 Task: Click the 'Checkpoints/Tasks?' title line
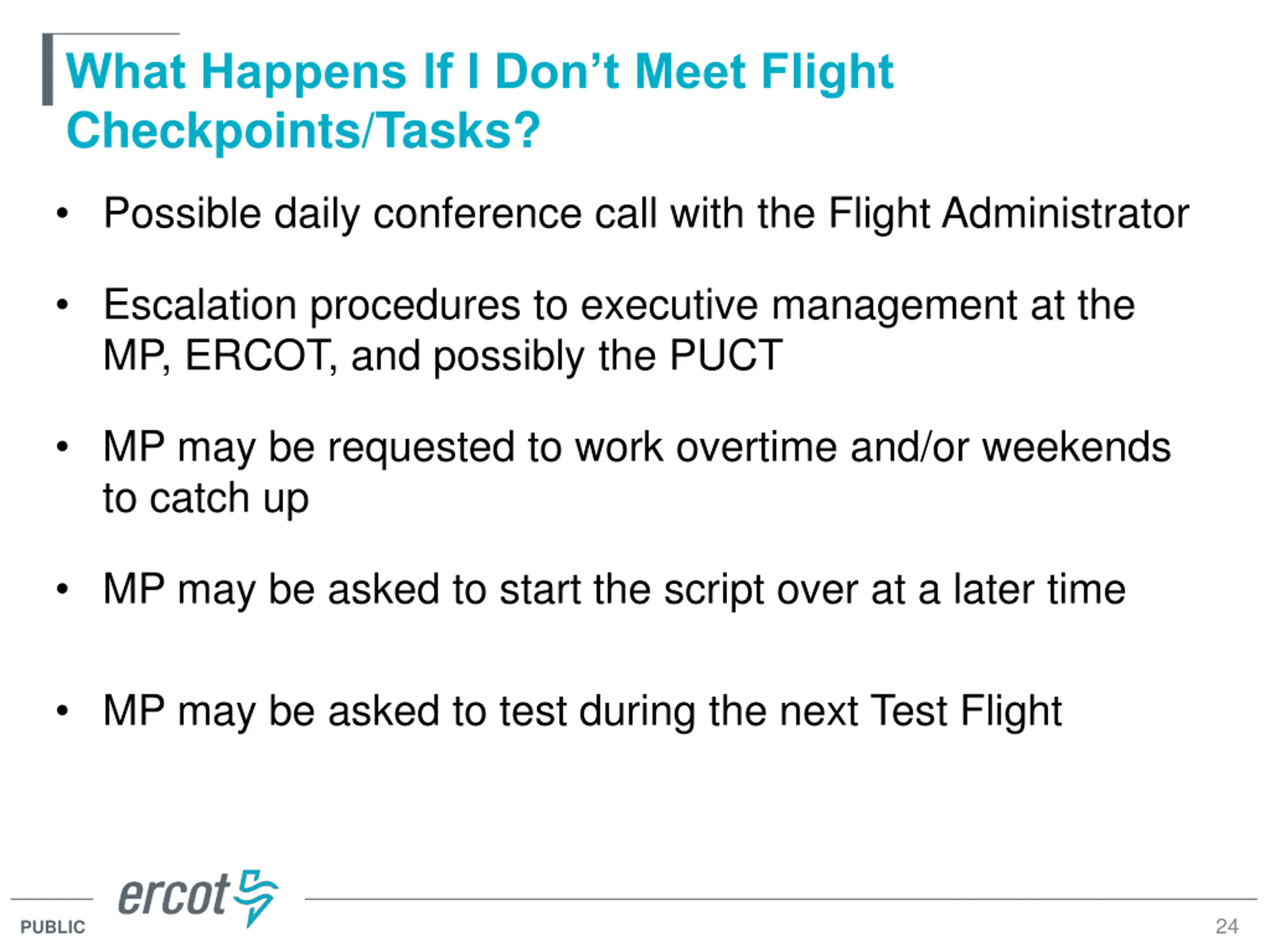(303, 131)
